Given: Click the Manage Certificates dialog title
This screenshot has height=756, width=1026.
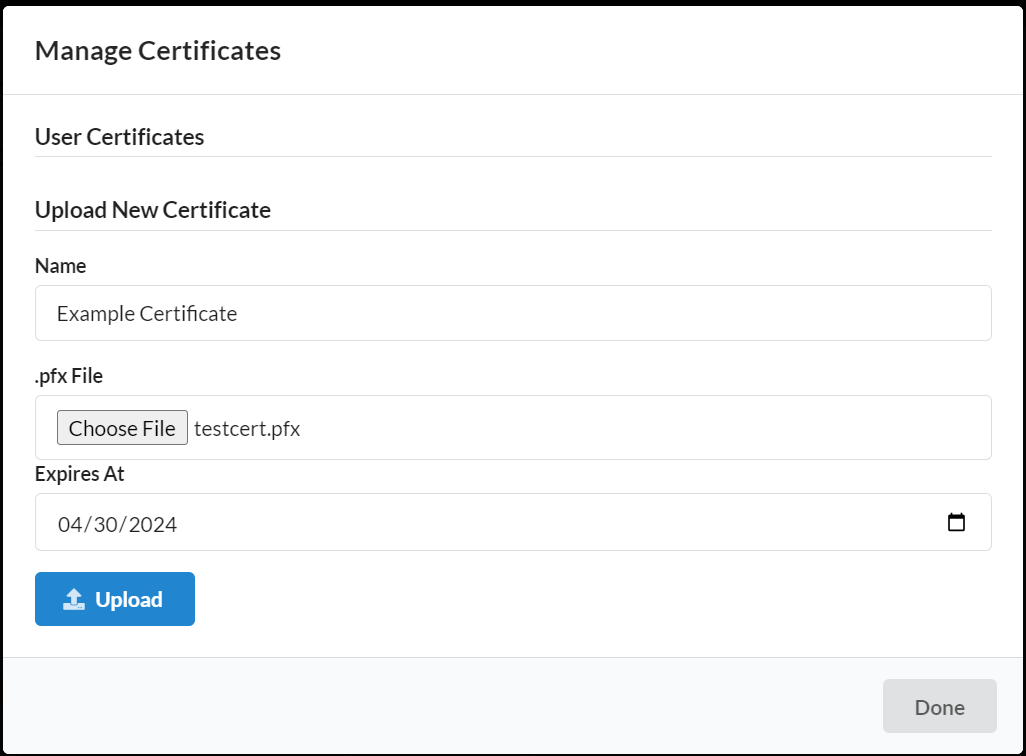Looking at the screenshot, I should [158, 50].
